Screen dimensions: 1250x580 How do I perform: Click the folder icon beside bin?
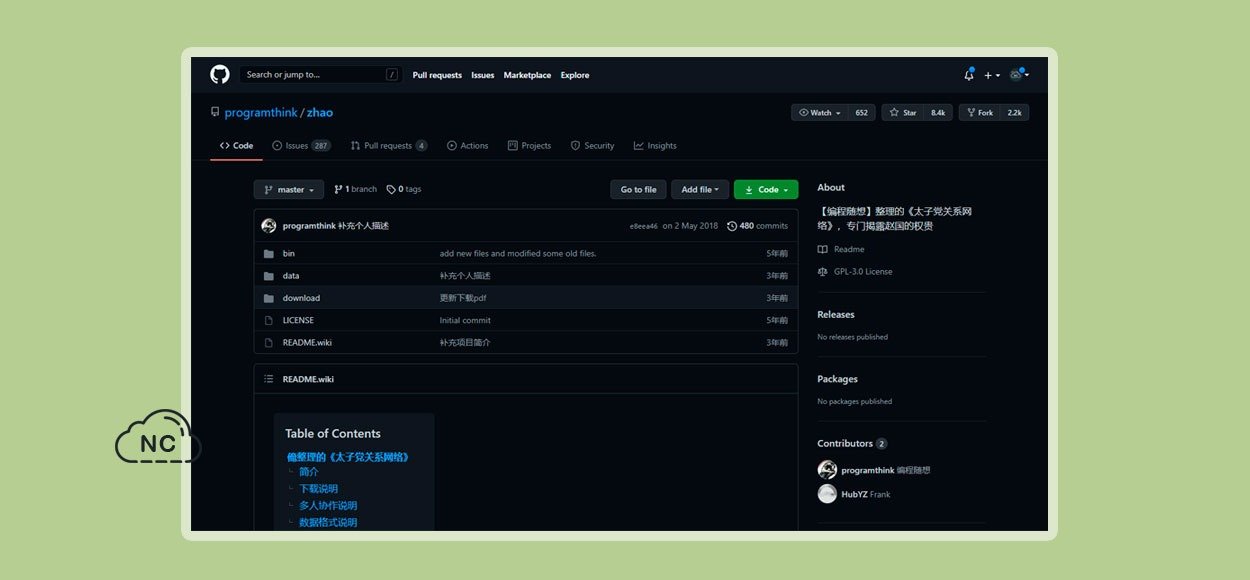point(268,254)
